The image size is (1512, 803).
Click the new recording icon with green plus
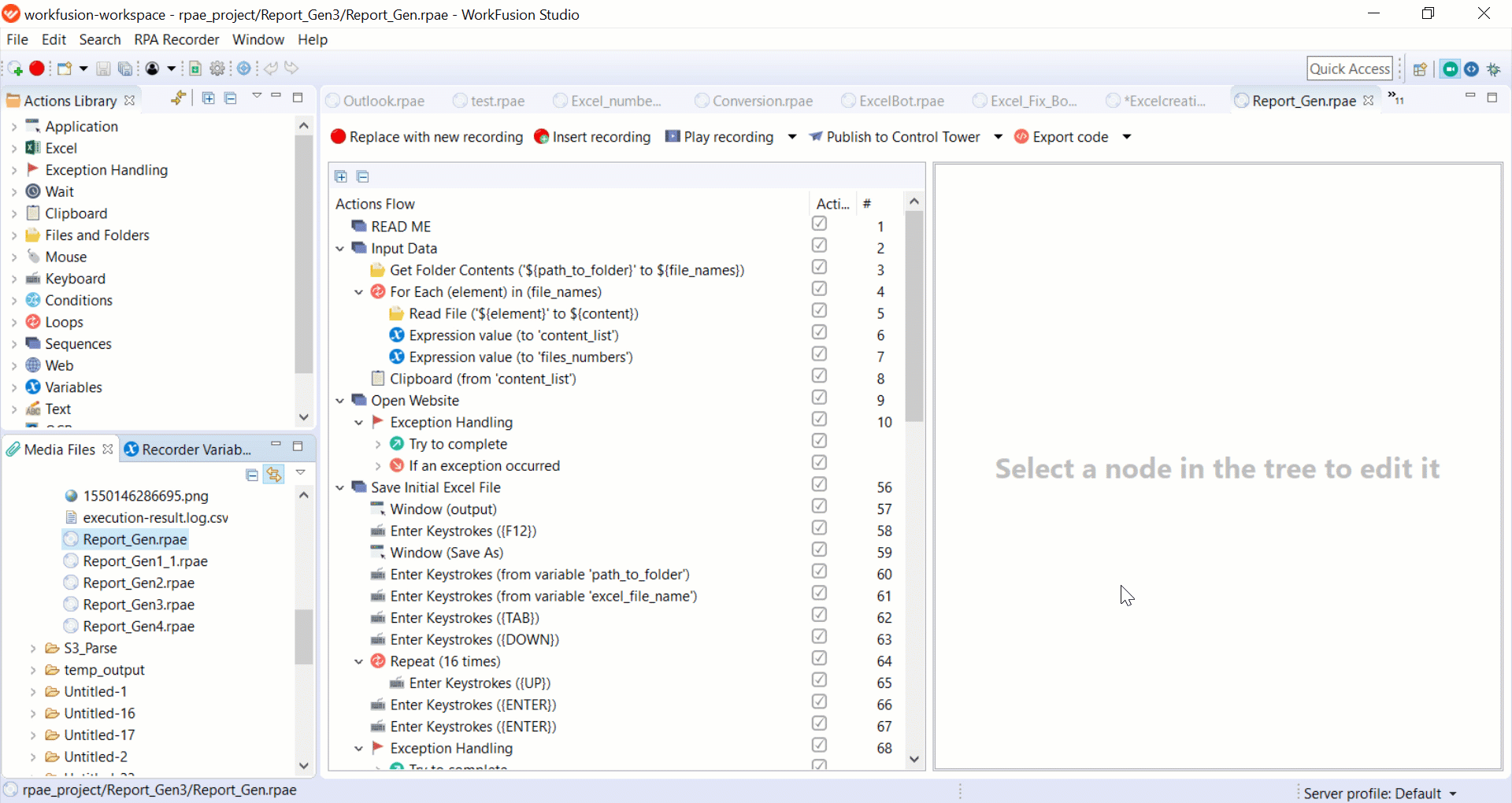[15, 69]
